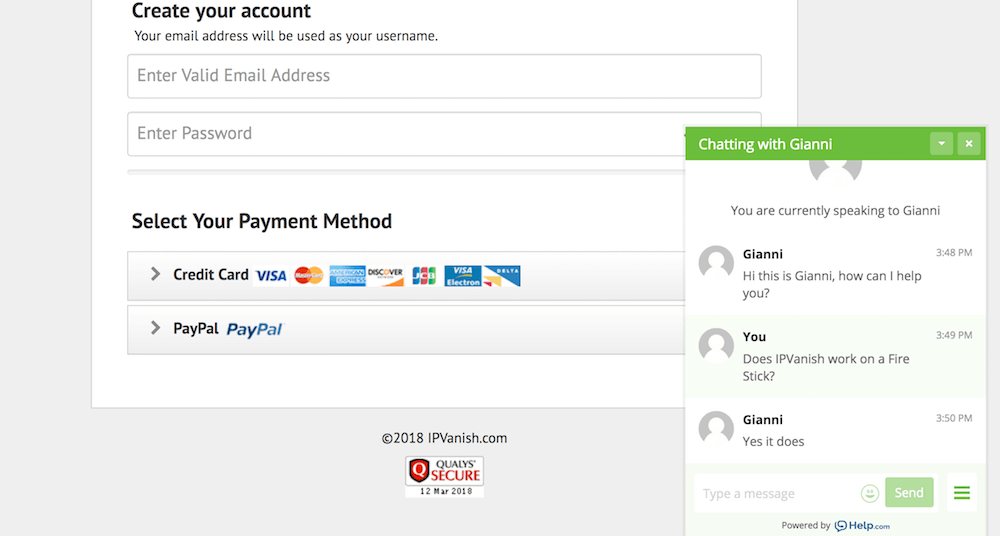This screenshot has height=536, width=1000.
Task: Focus the Enter Password field
Action: pyautogui.click(x=406, y=134)
